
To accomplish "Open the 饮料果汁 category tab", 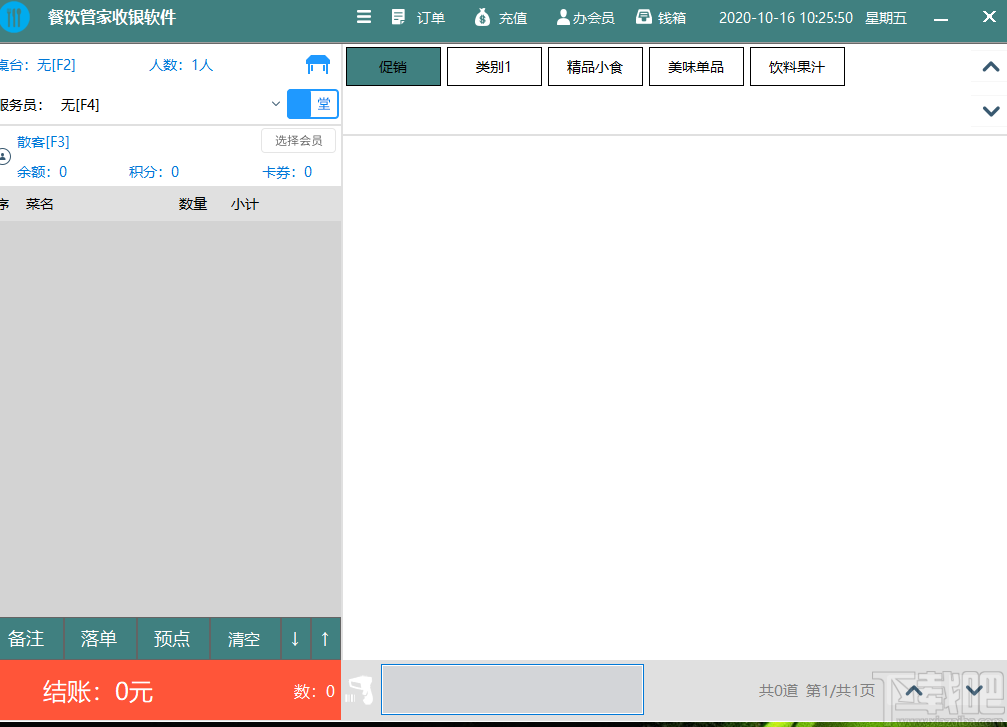I will [x=797, y=66].
